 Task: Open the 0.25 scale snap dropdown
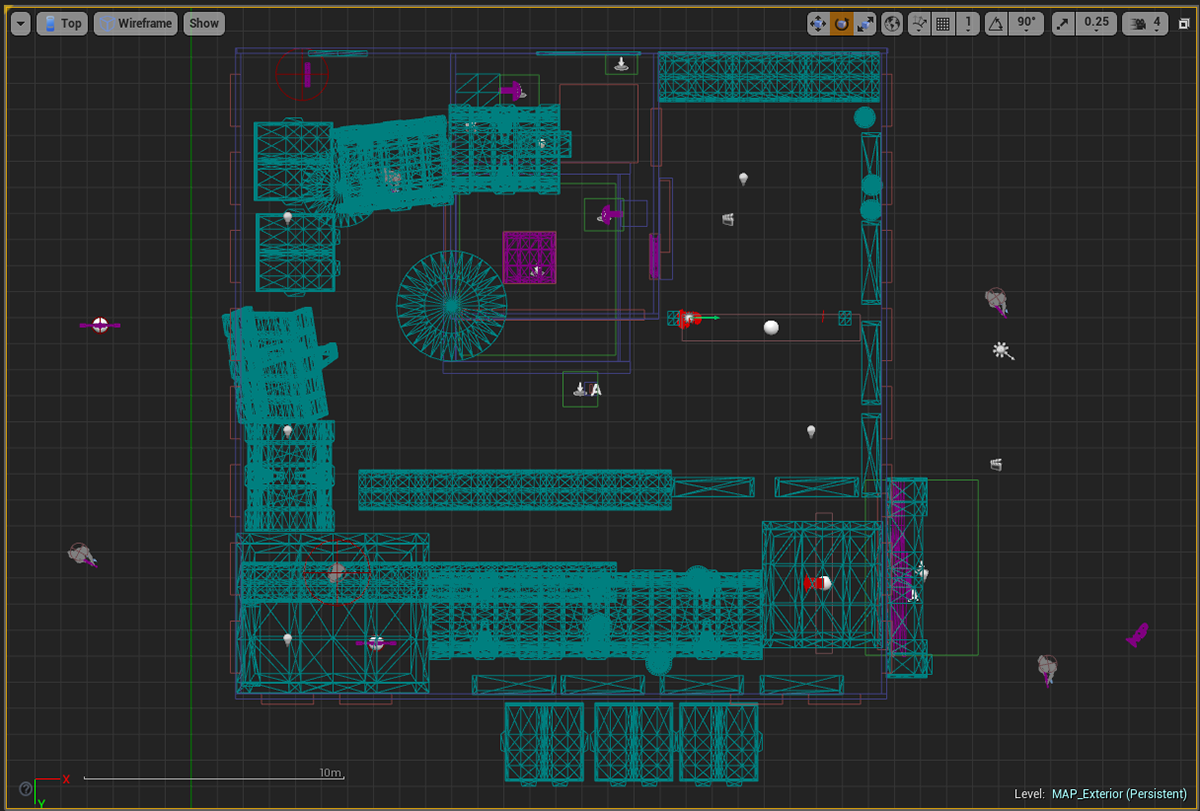click(1097, 23)
